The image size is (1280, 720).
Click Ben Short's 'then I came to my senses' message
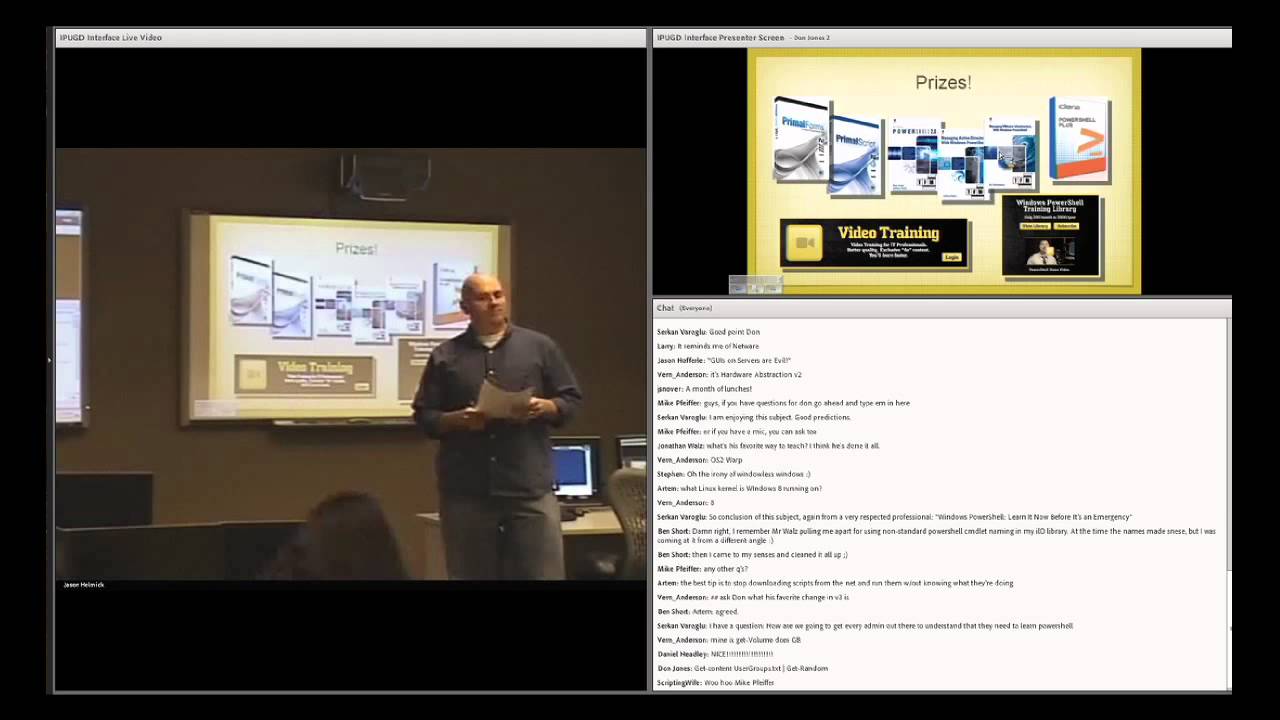click(x=752, y=554)
